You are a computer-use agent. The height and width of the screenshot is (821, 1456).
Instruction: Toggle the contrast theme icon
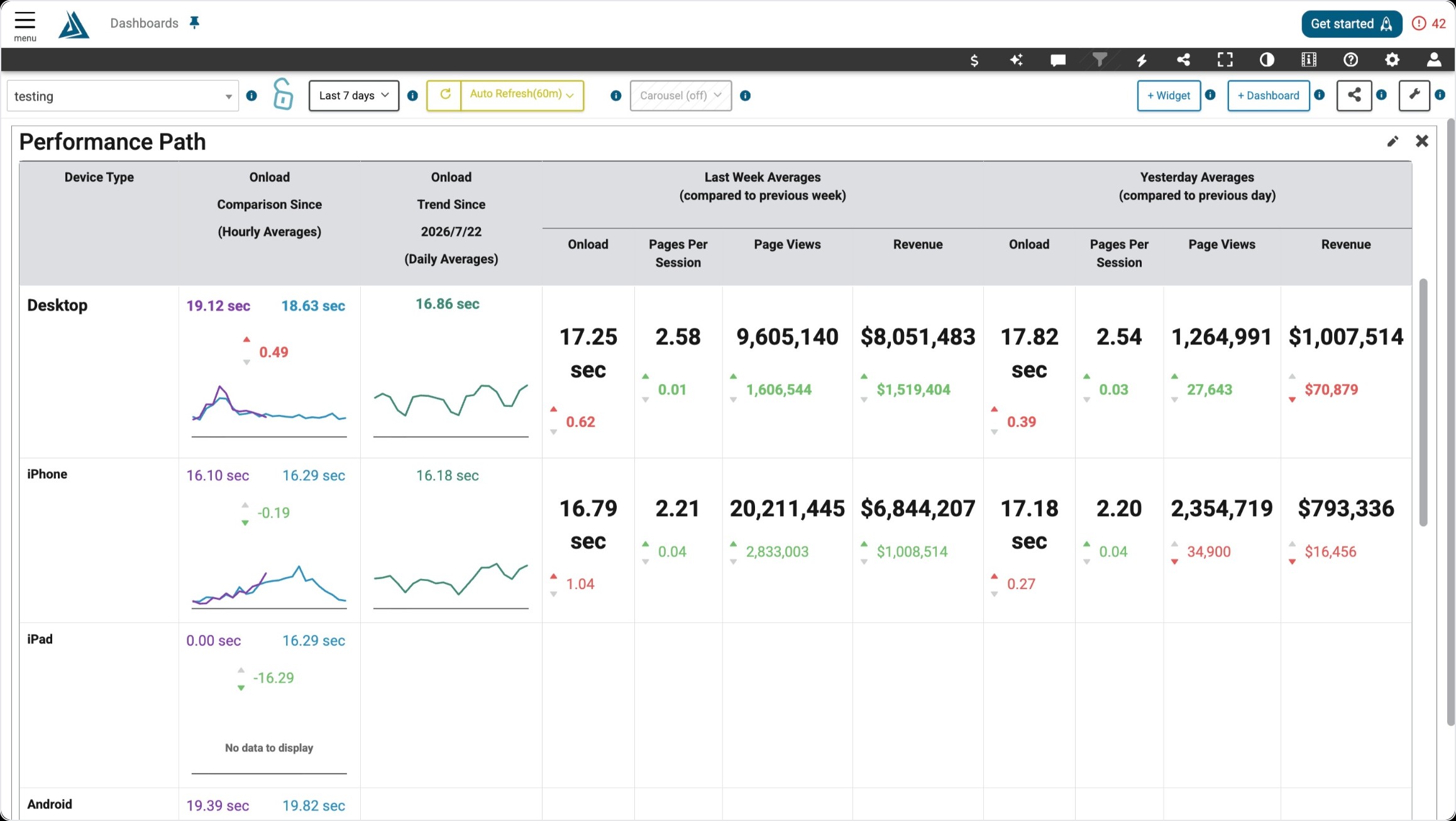coord(1267,60)
